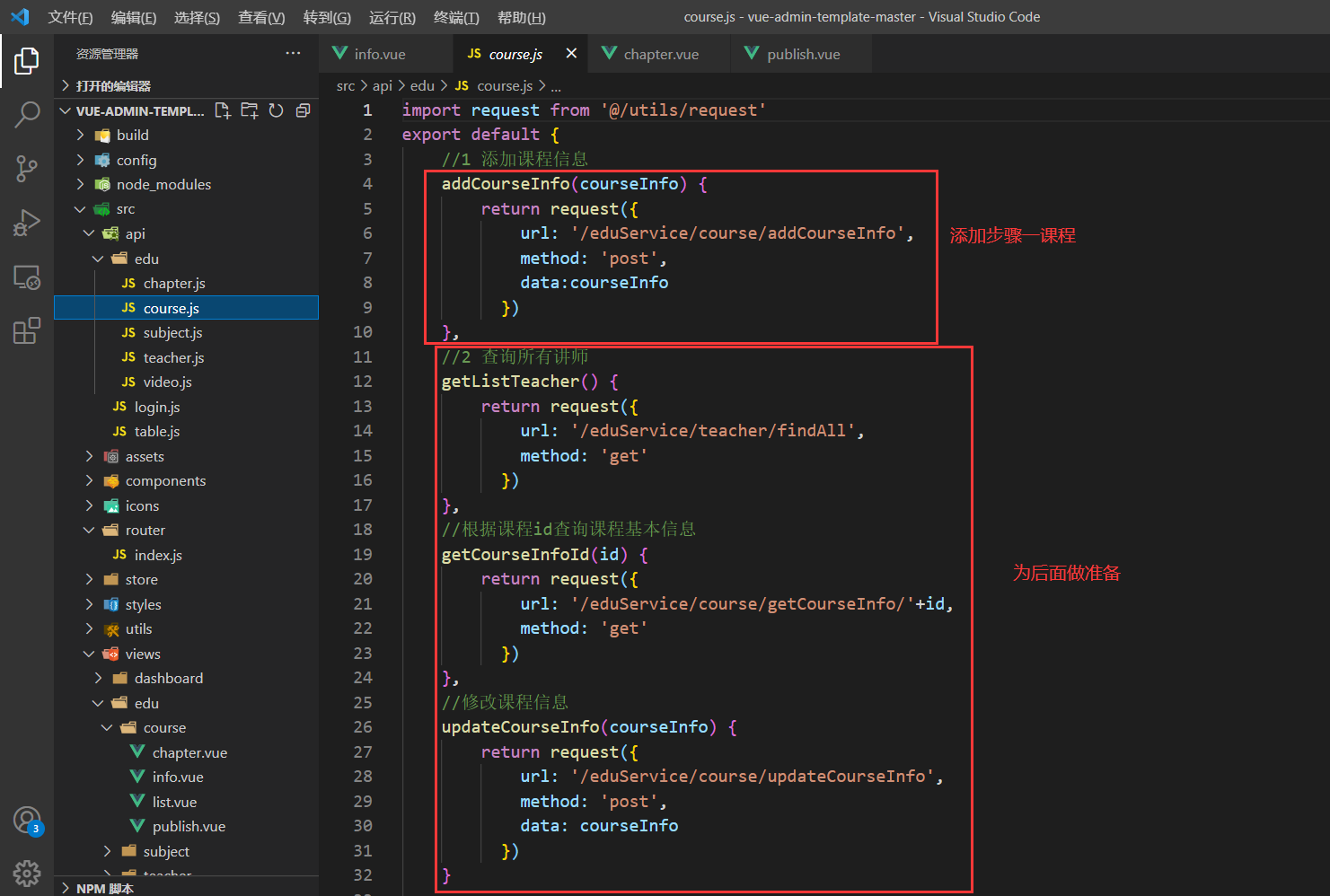The height and width of the screenshot is (896, 1330).
Task: Open the 转到(G) menu
Action: coord(327,17)
